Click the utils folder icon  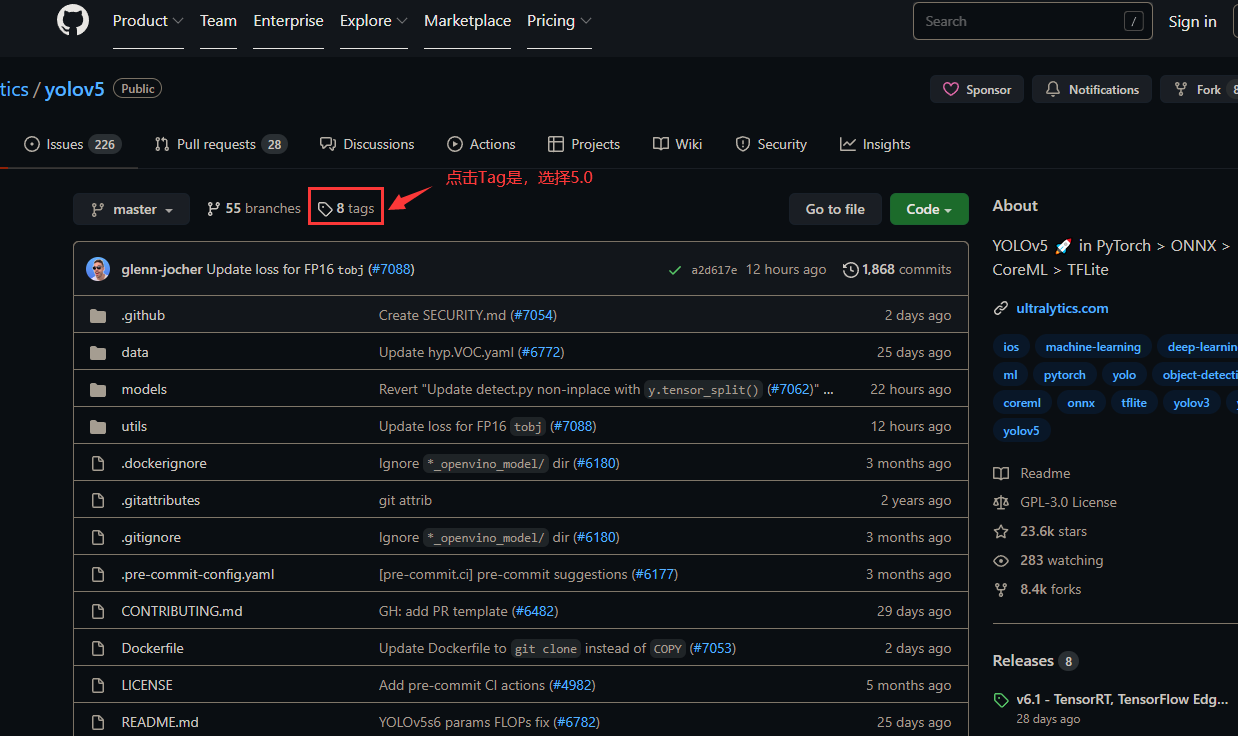98,427
